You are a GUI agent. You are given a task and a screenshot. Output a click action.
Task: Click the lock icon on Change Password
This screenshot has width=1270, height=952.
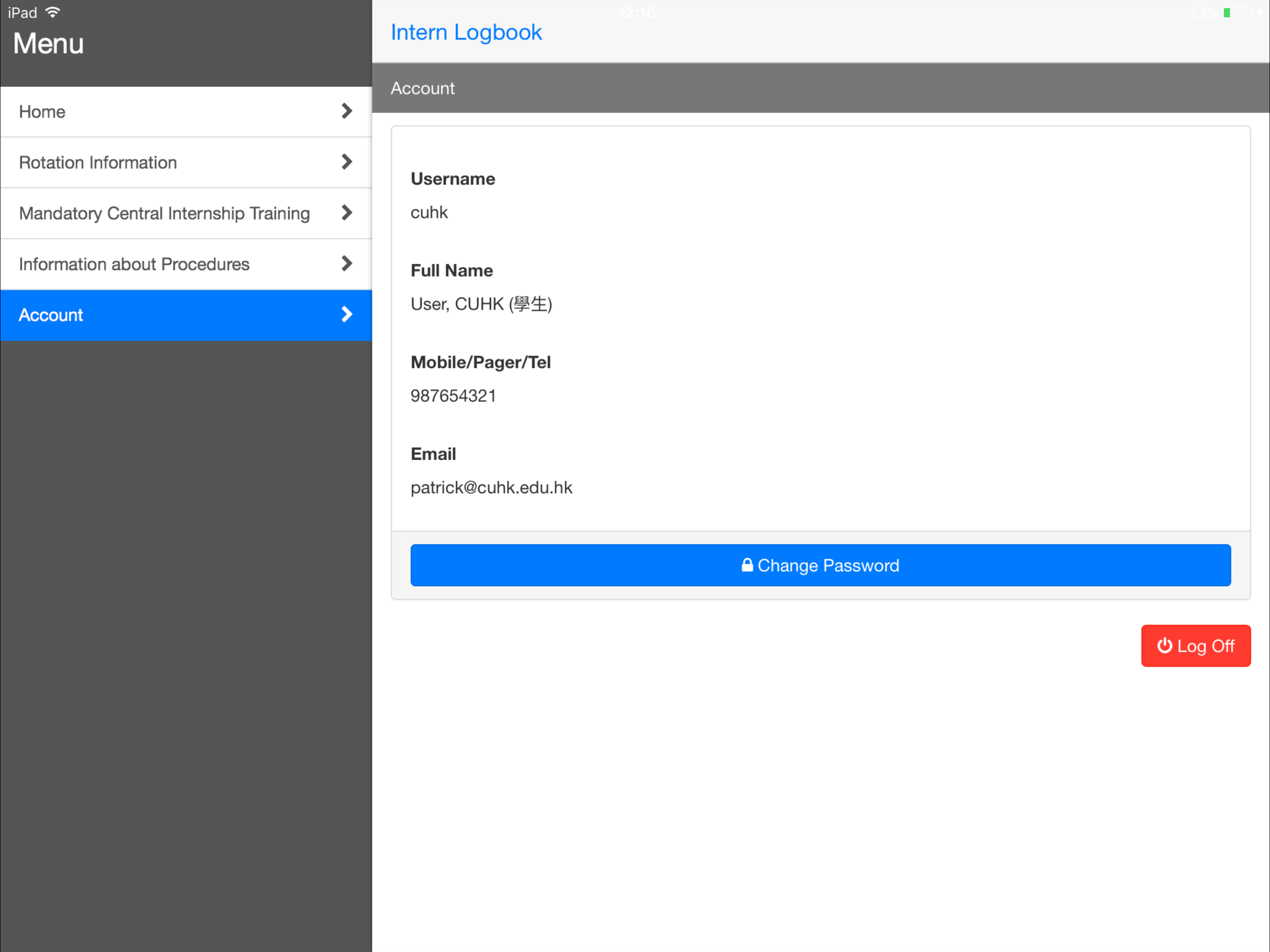click(x=747, y=565)
